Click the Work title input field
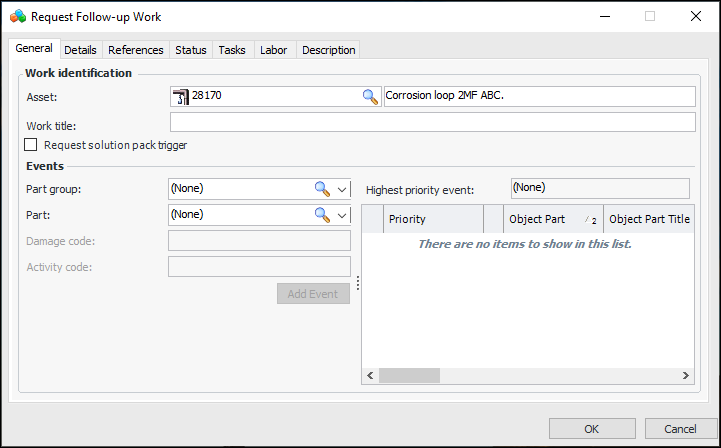The image size is (721, 448). [432, 123]
